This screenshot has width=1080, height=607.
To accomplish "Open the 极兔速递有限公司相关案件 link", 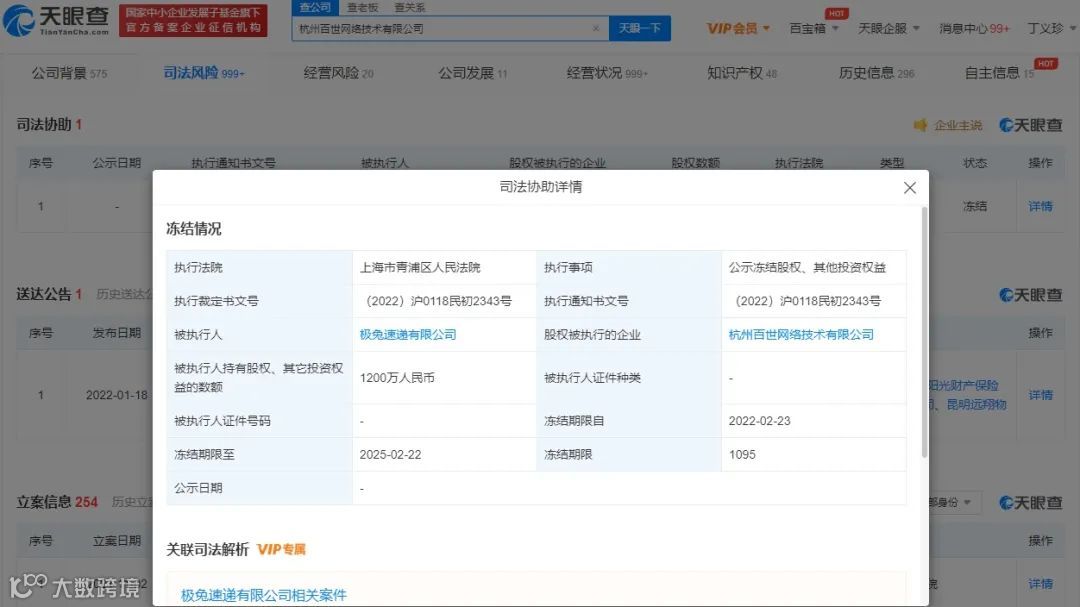I will coord(263,595).
